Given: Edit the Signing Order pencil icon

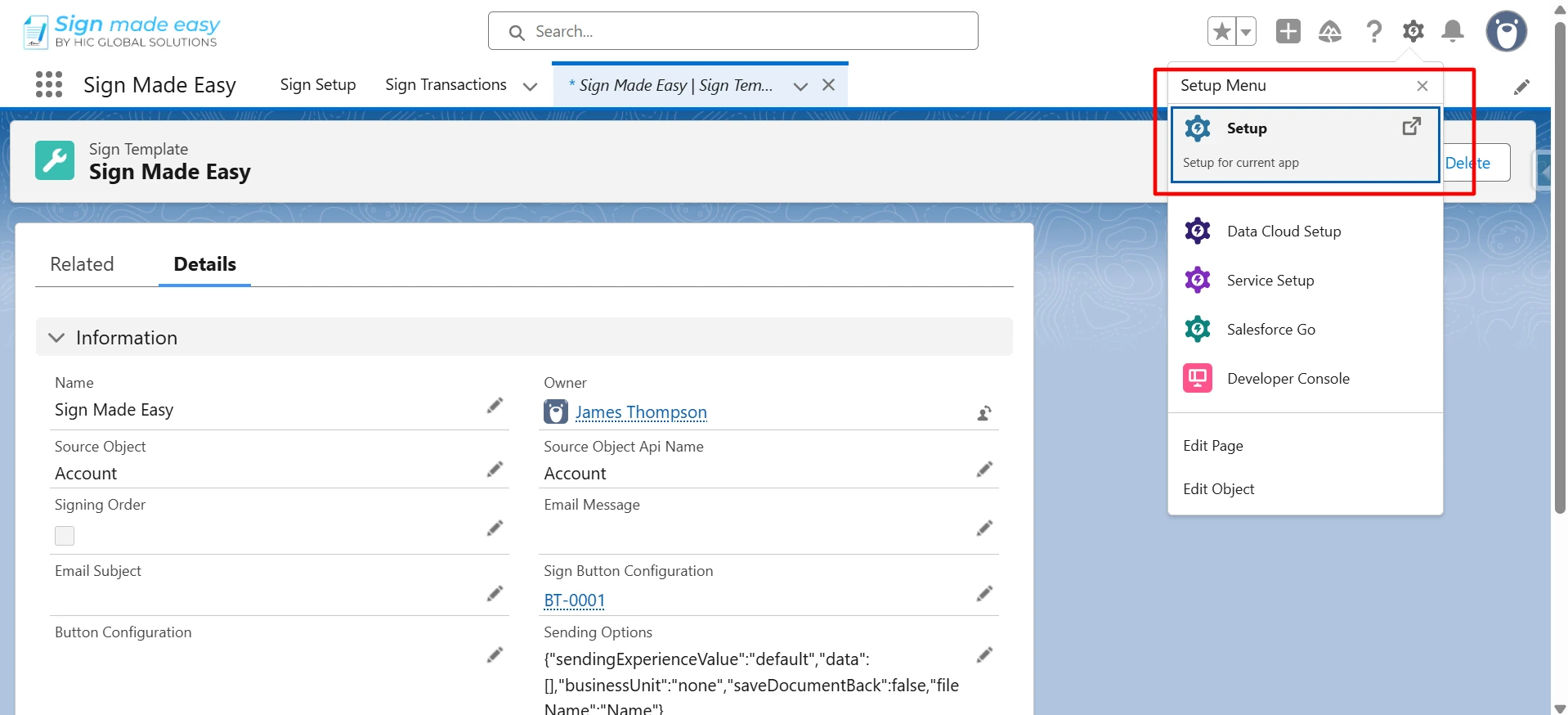Looking at the screenshot, I should point(495,528).
